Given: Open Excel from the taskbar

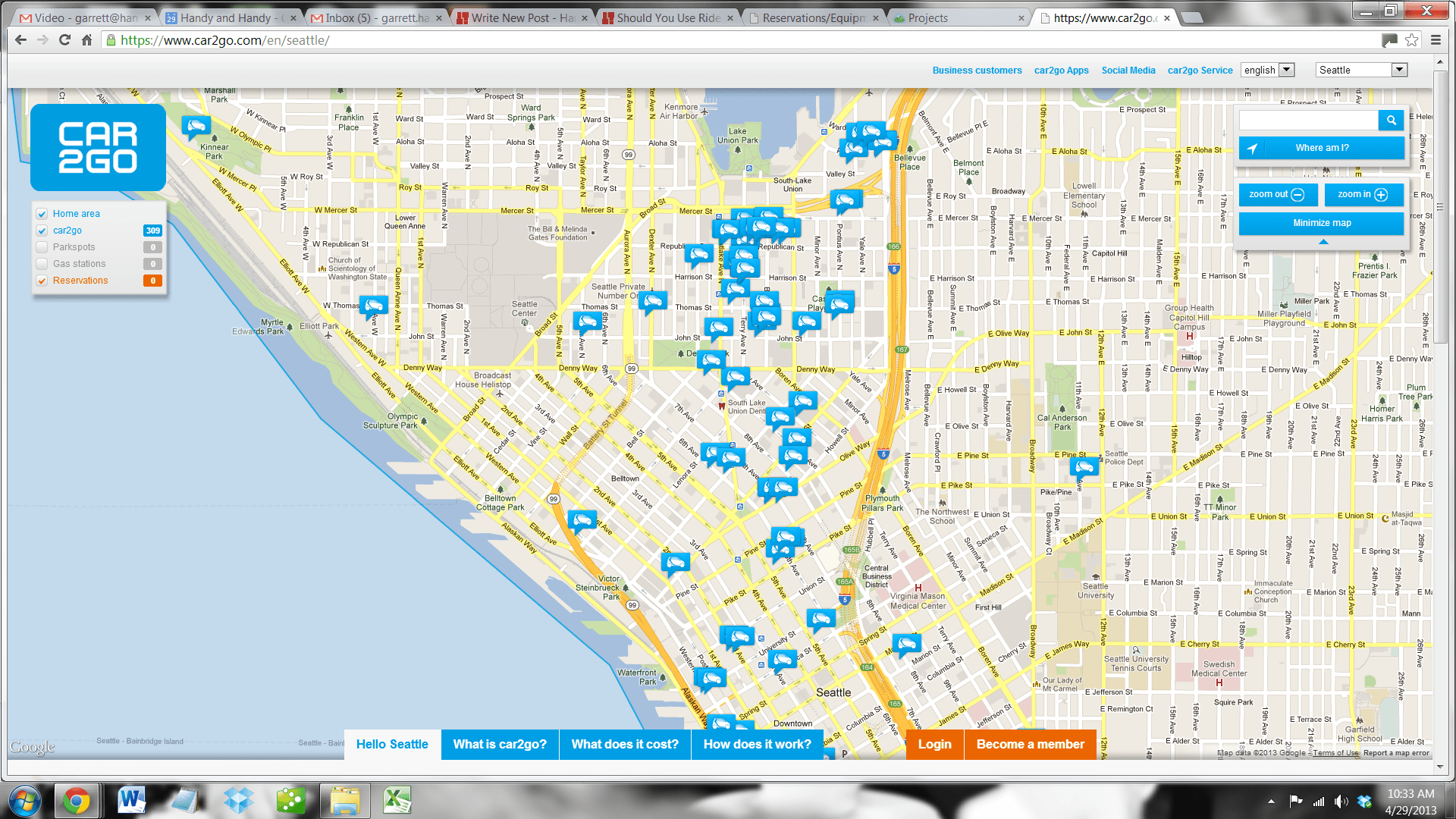Looking at the screenshot, I should [x=397, y=801].
